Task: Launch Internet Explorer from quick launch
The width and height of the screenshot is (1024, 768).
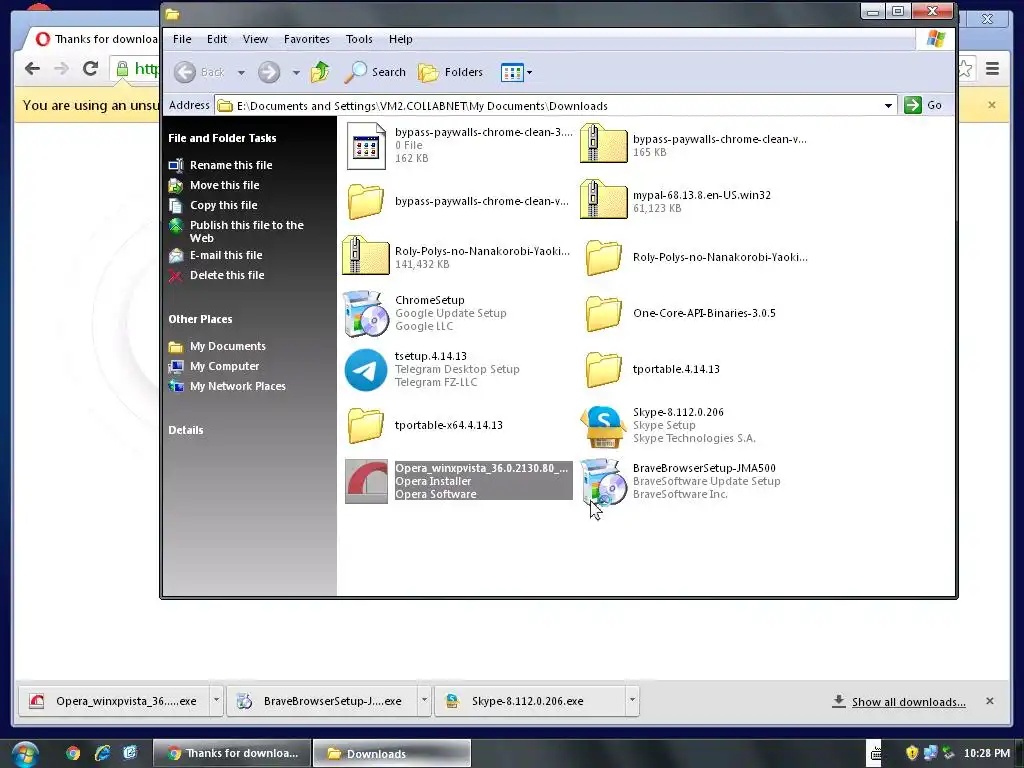Action: point(102,753)
